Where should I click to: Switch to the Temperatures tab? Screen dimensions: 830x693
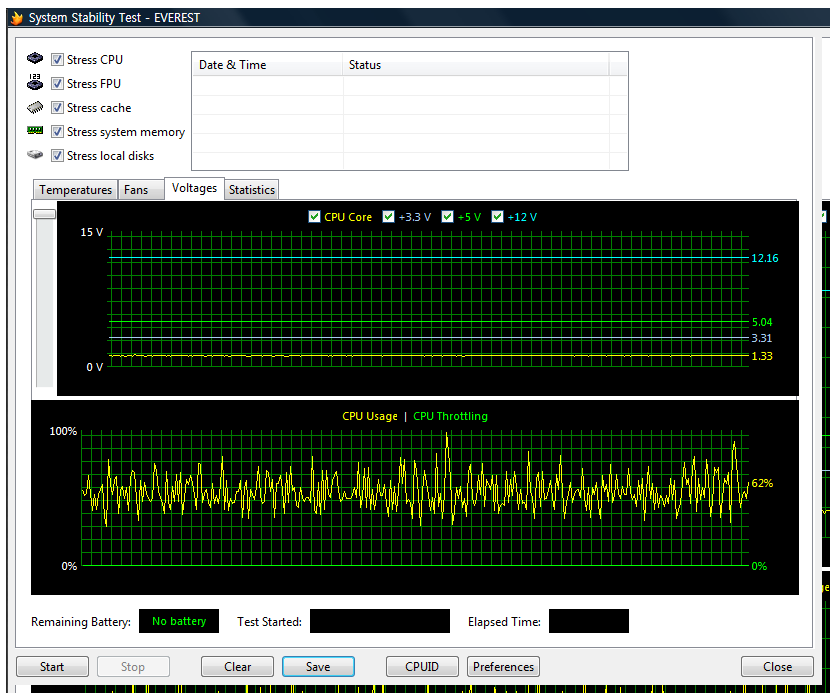tap(75, 190)
